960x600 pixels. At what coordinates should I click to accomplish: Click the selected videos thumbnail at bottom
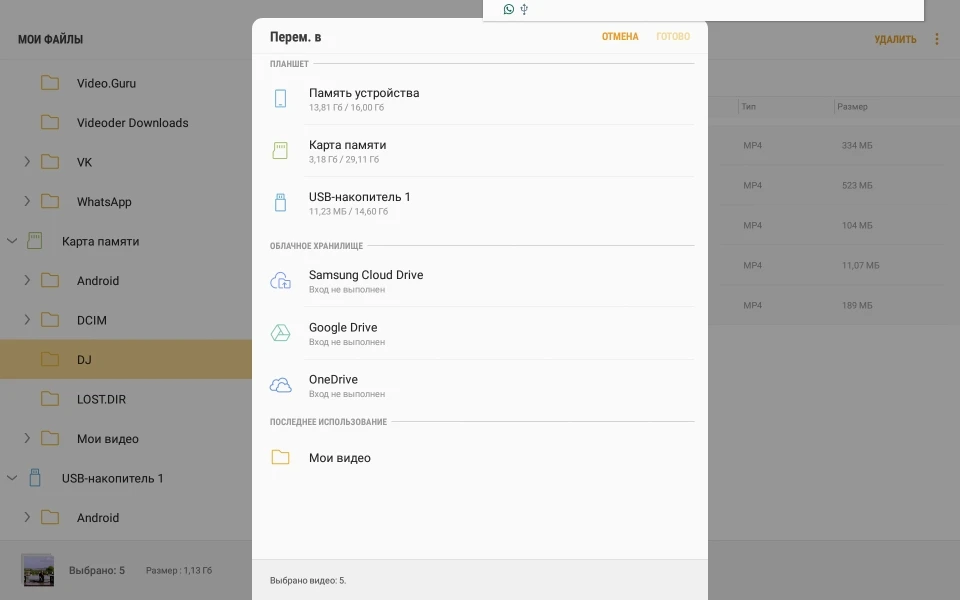(38, 570)
